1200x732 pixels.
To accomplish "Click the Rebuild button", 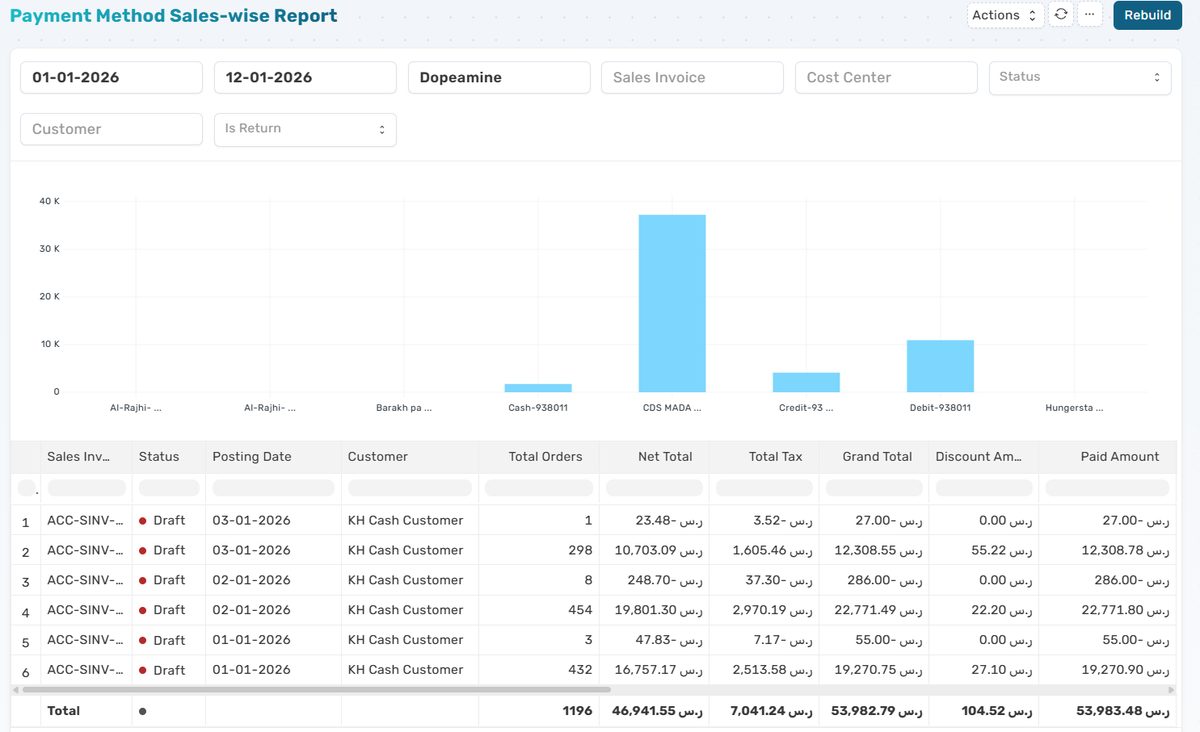I will point(1146,15).
